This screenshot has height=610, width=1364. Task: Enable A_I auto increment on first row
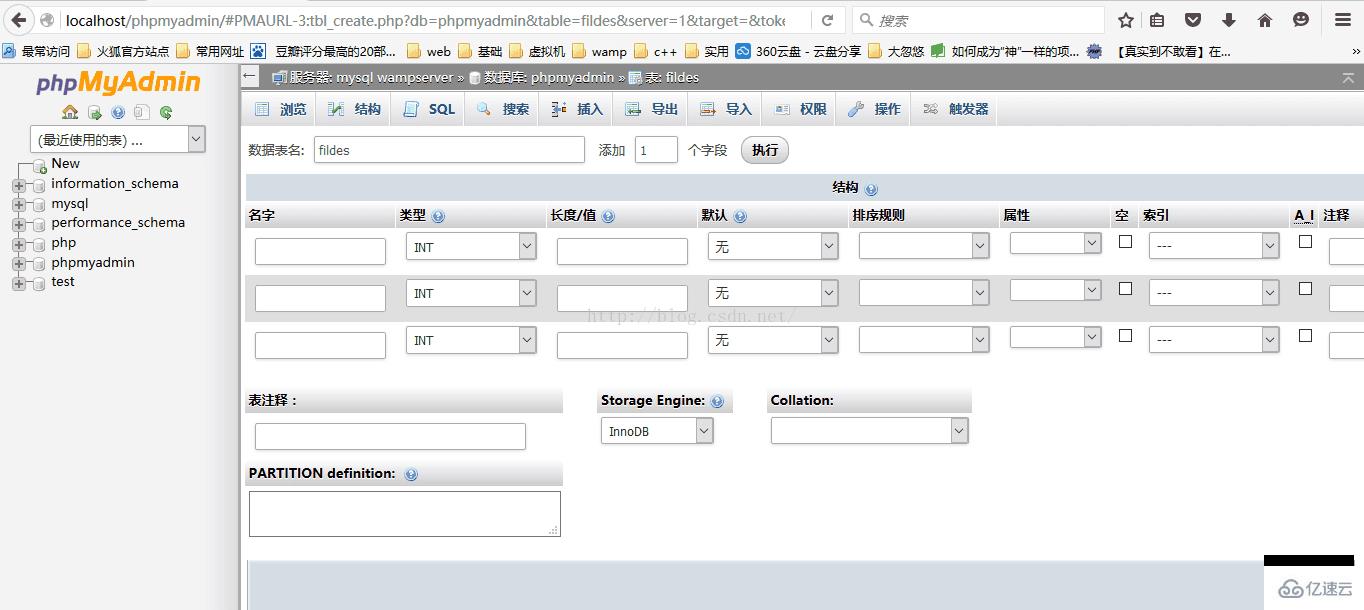tap(1303, 241)
